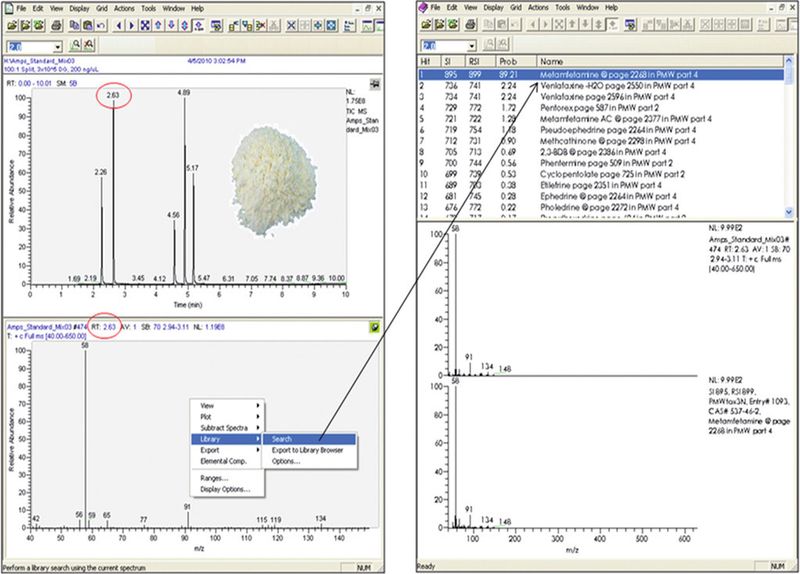The image size is (800, 574).
Task: Click the magnifier zoom-in icon beside combo box
Action: tap(76, 45)
